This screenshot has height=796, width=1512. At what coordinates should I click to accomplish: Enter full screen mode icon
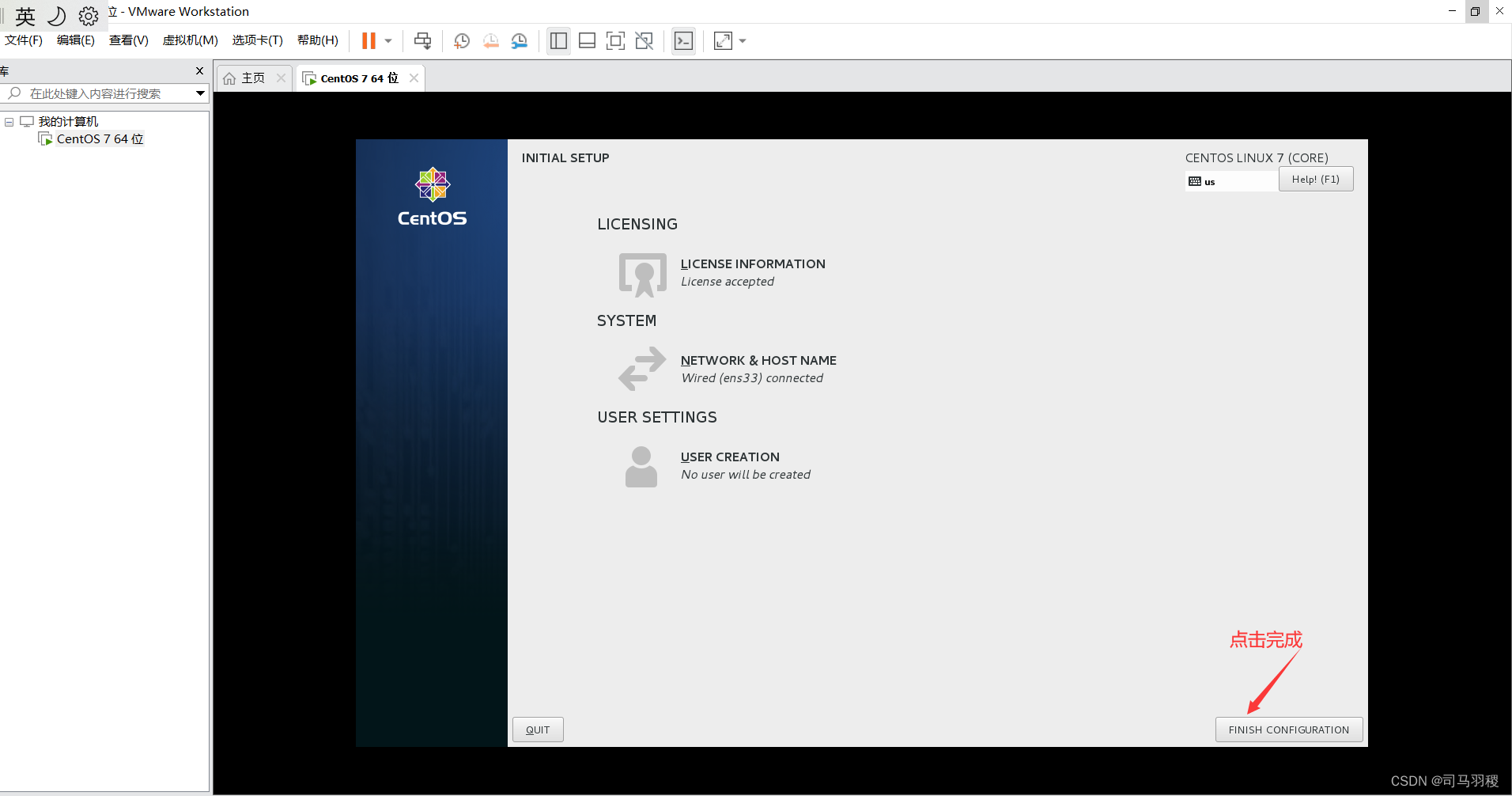coord(615,40)
